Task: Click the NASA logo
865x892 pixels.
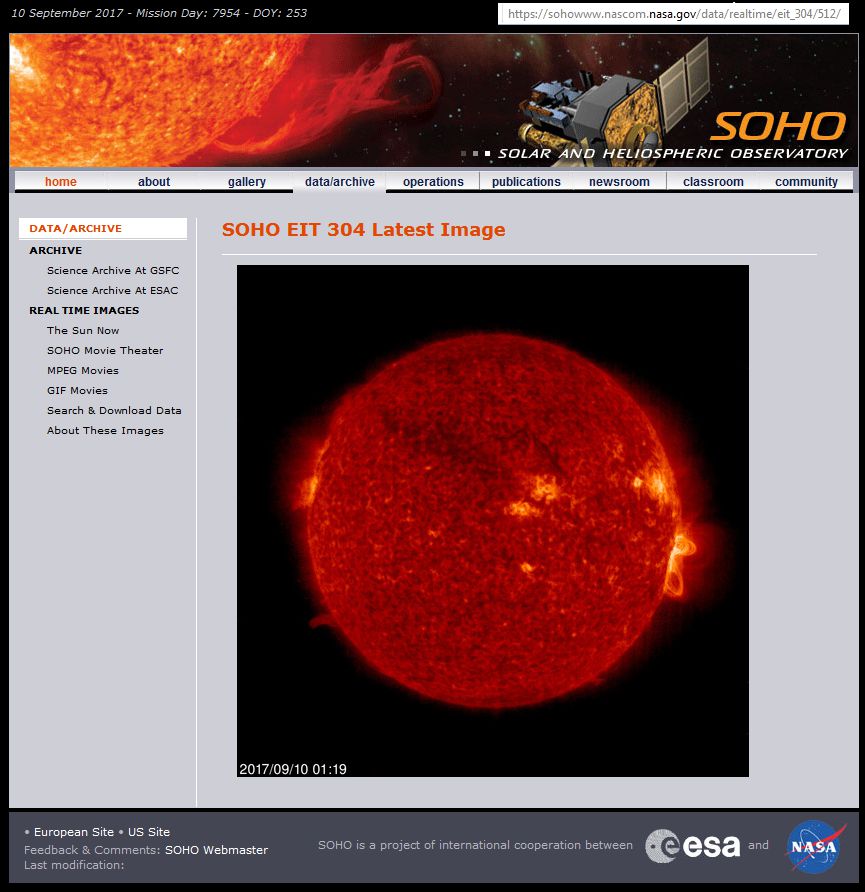Action: click(x=814, y=846)
